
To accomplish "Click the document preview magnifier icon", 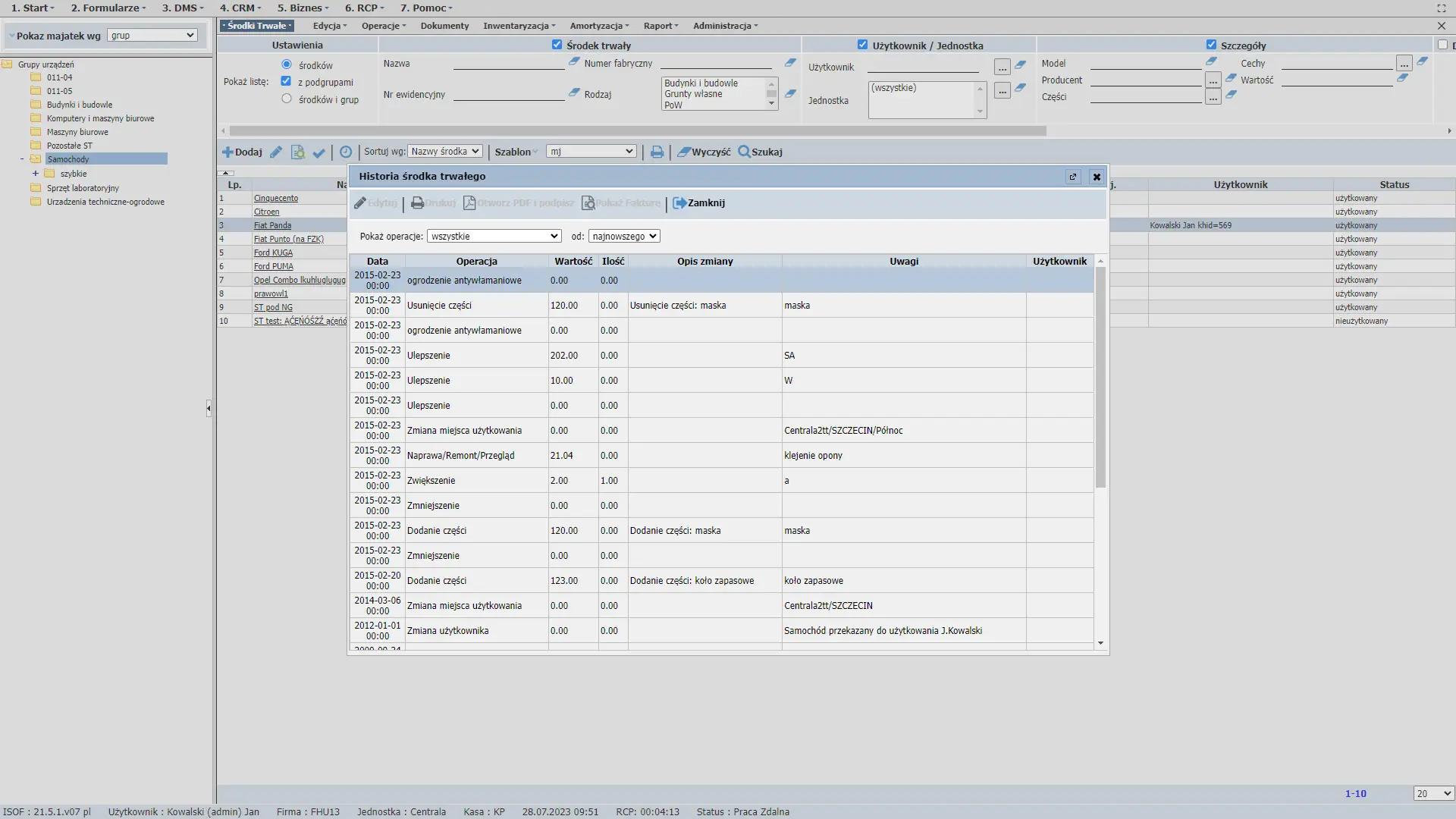I will 298,152.
